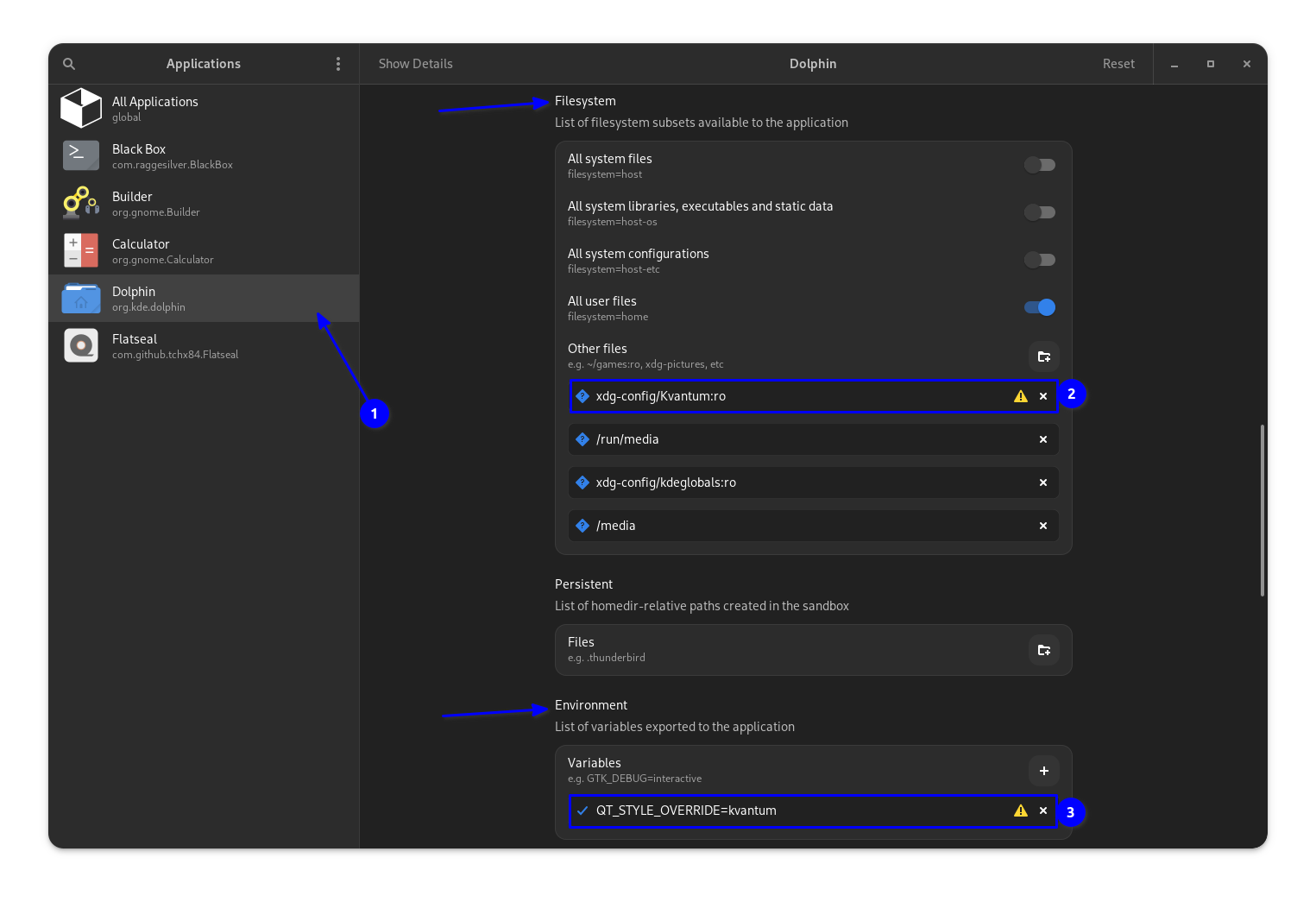This screenshot has height=902, width=1316.
Task: Remove xdg-config/kdeglobals:ro entry
Action: pyautogui.click(x=1043, y=483)
